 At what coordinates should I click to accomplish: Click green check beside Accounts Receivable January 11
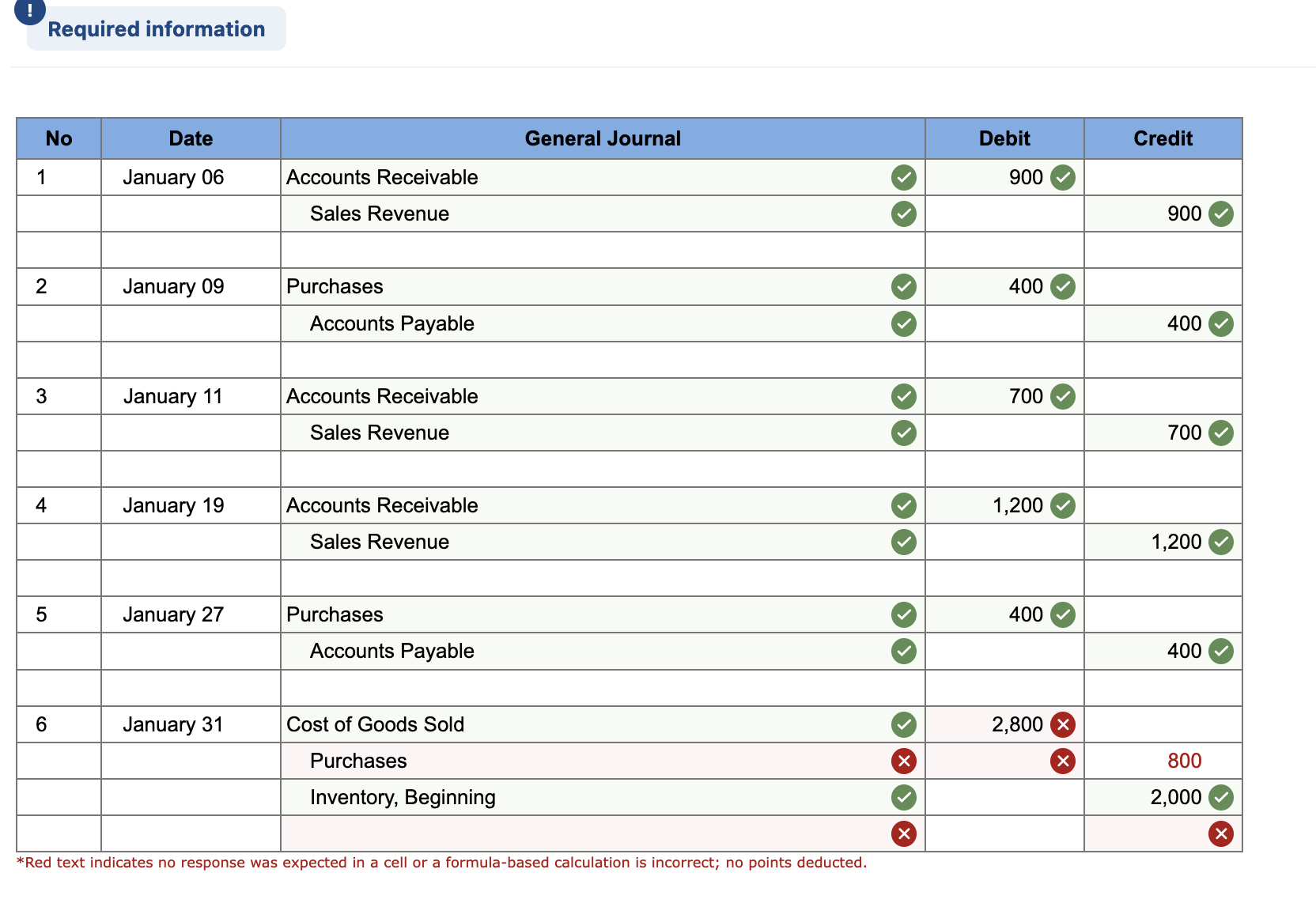(x=904, y=396)
